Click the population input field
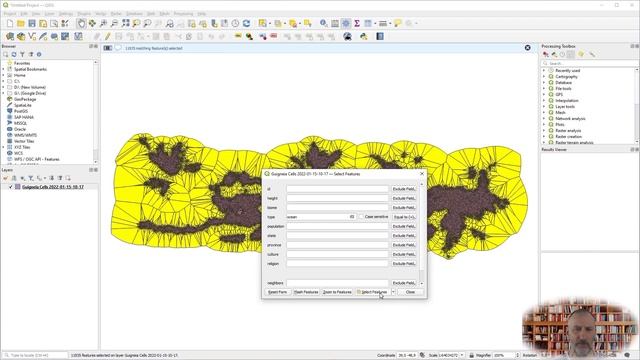Screen dimensions: 640x360 [x=337, y=226]
